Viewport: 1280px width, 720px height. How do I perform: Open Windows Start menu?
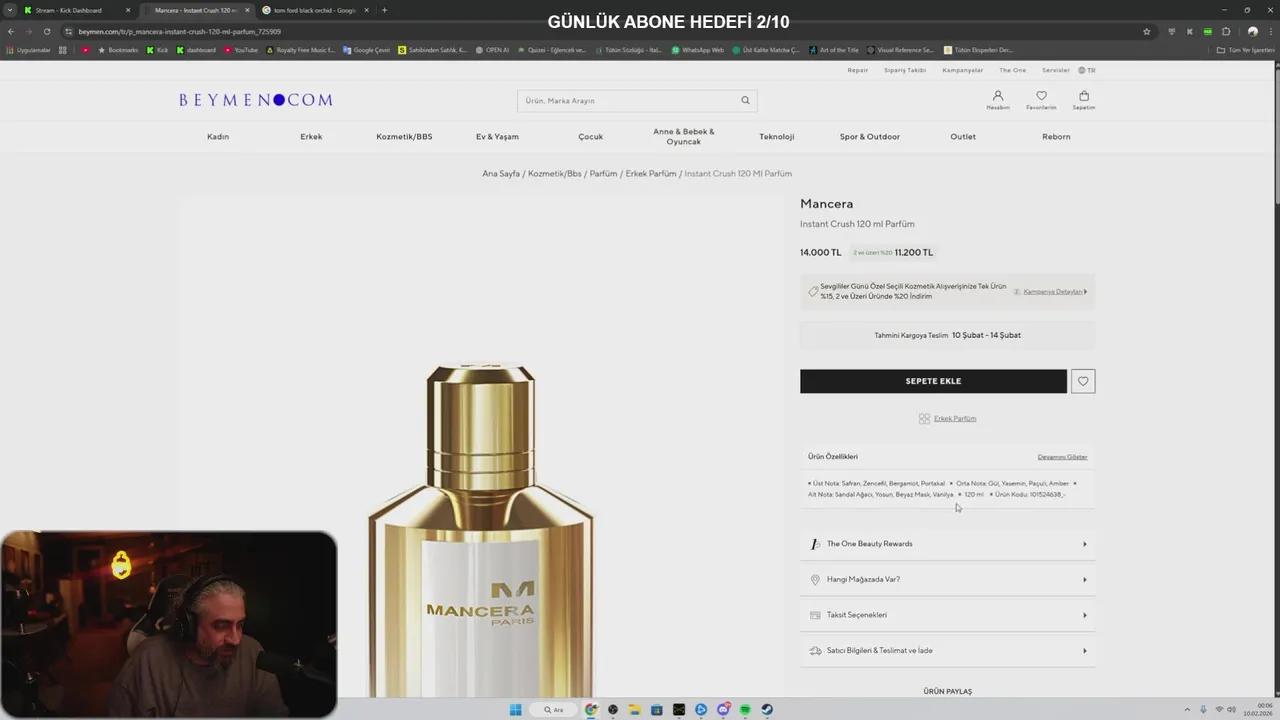click(516, 710)
